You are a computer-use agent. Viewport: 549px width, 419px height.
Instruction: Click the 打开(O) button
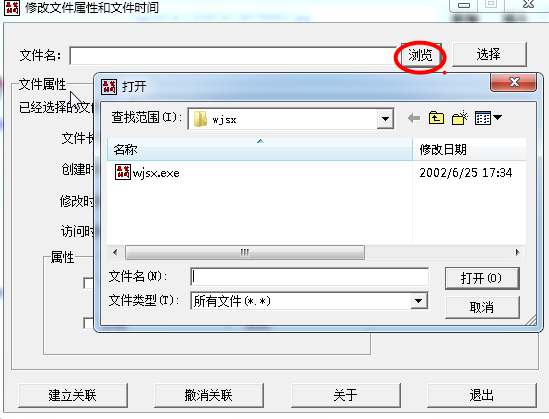pyautogui.click(x=482, y=278)
